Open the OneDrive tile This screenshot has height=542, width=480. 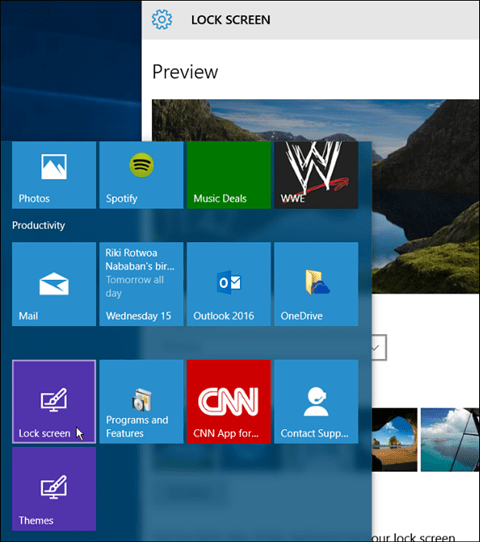(x=316, y=284)
